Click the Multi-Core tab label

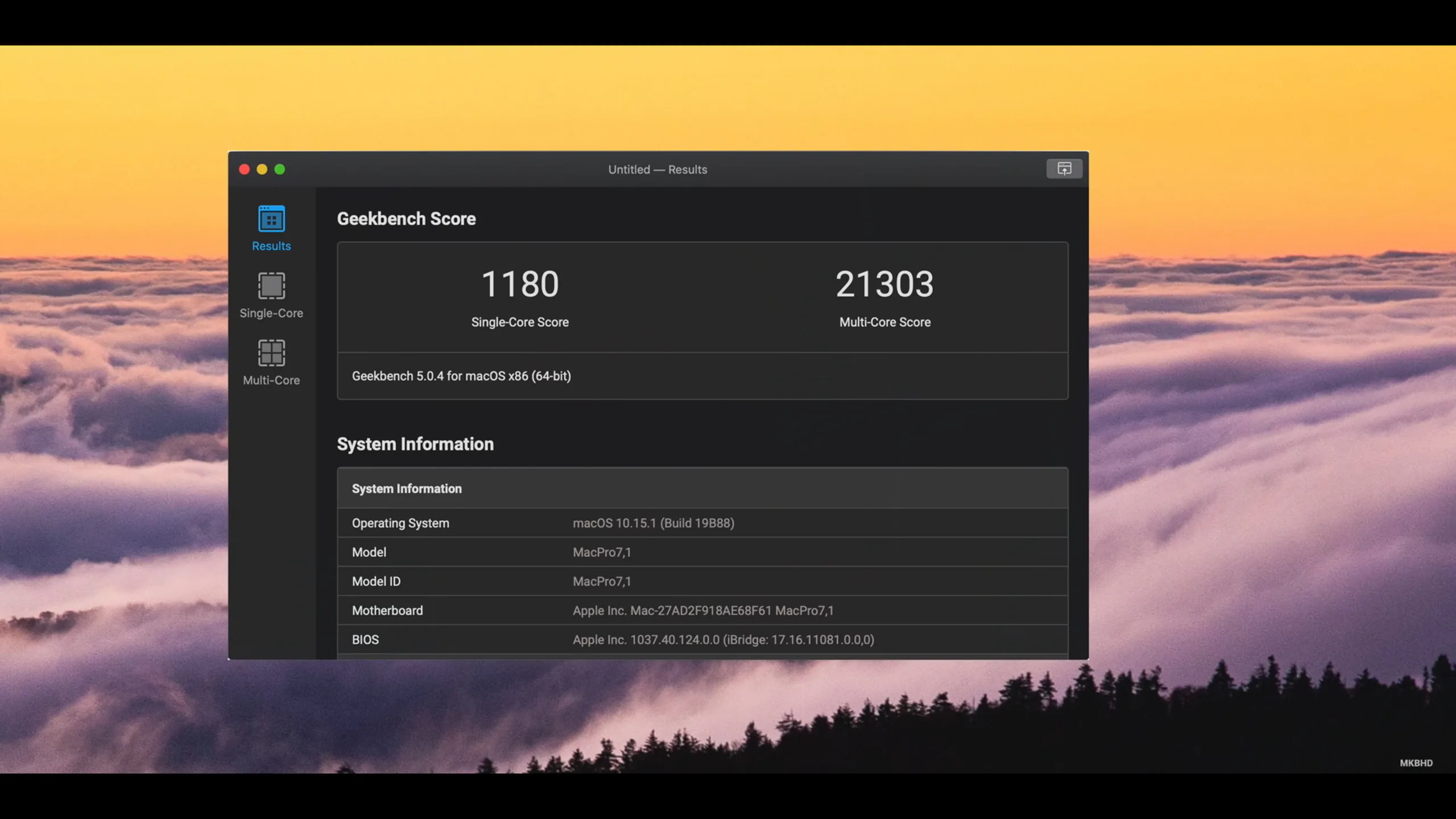coord(271,380)
